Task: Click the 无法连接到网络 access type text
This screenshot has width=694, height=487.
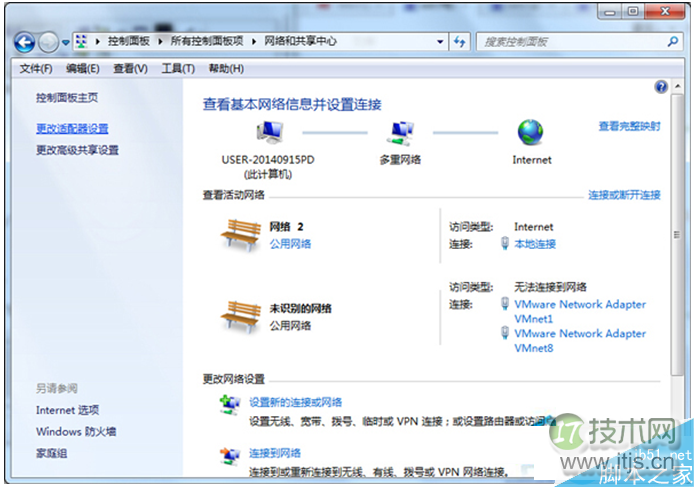Action: click(550, 287)
